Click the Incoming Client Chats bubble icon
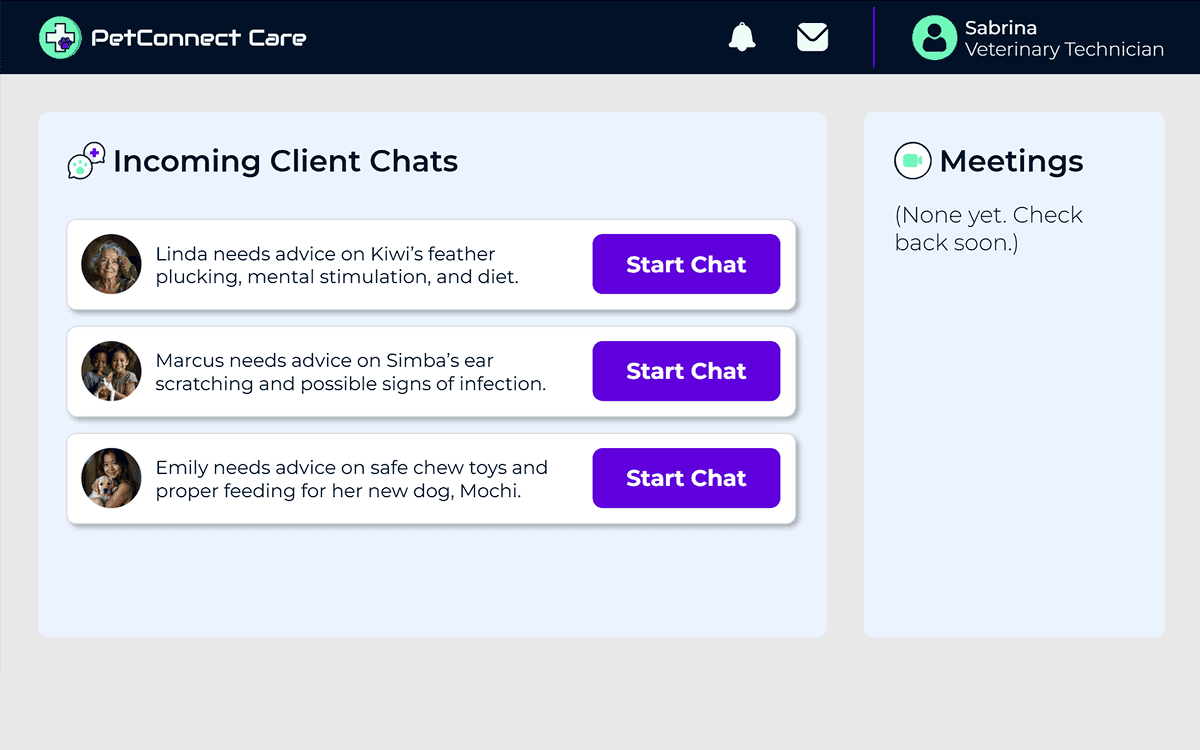The height and width of the screenshot is (750, 1200). click(x=87, y=161)
